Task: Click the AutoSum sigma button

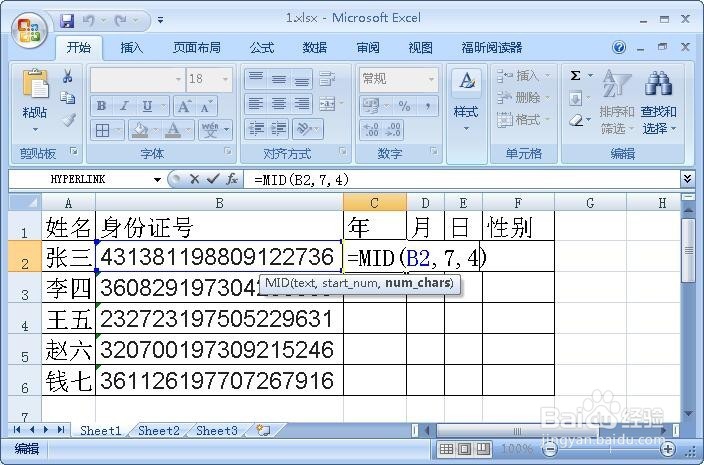Action: pyautogui.click(x=576, y=75)
